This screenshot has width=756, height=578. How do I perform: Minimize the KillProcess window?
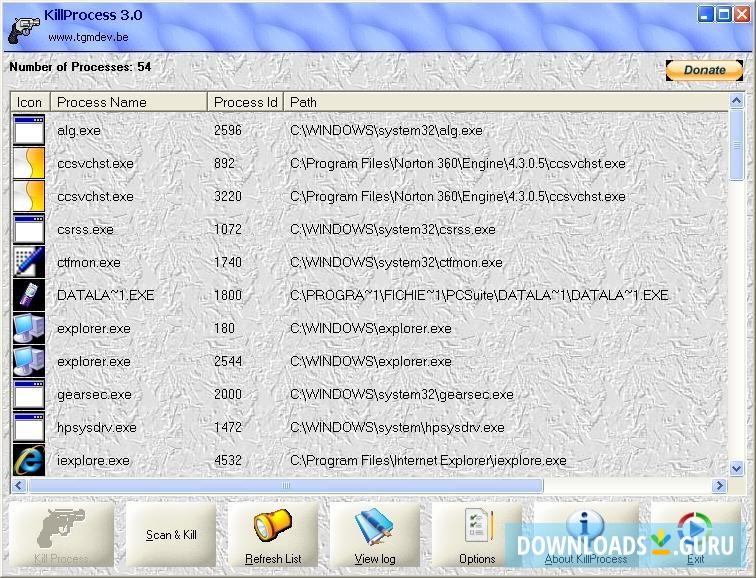pos(705,14)
